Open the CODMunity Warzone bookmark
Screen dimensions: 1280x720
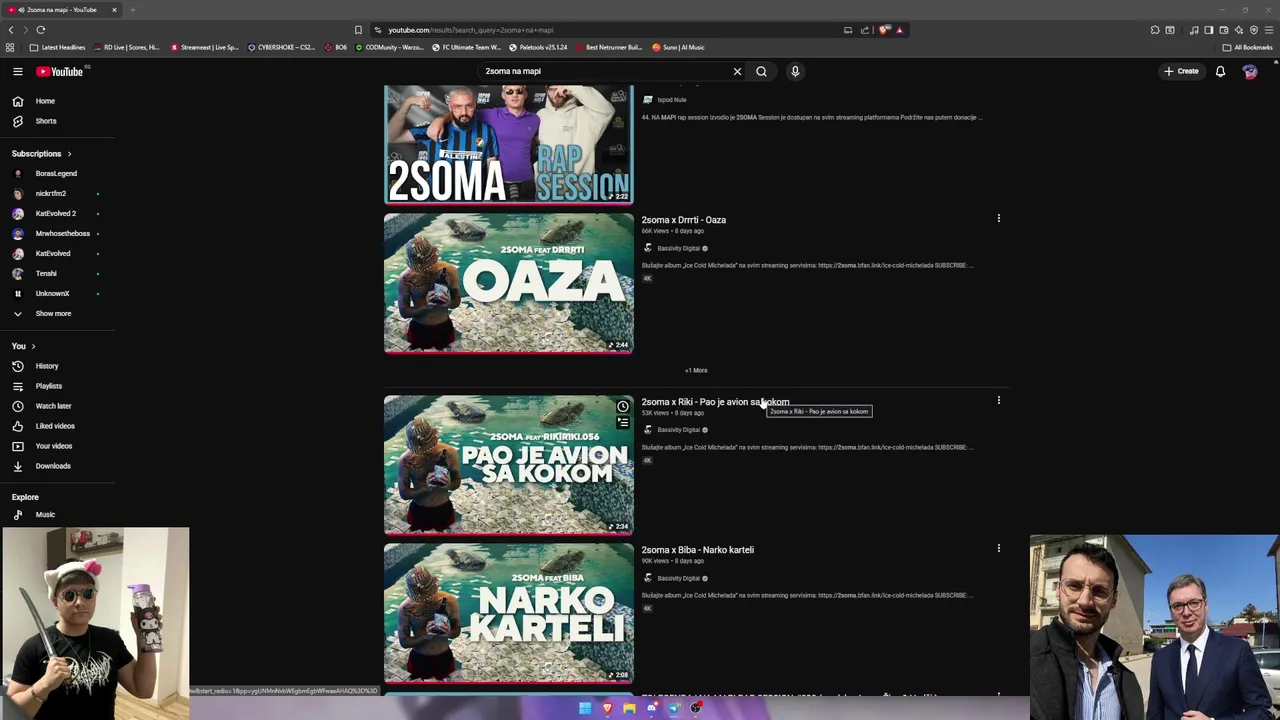[390, 47]
